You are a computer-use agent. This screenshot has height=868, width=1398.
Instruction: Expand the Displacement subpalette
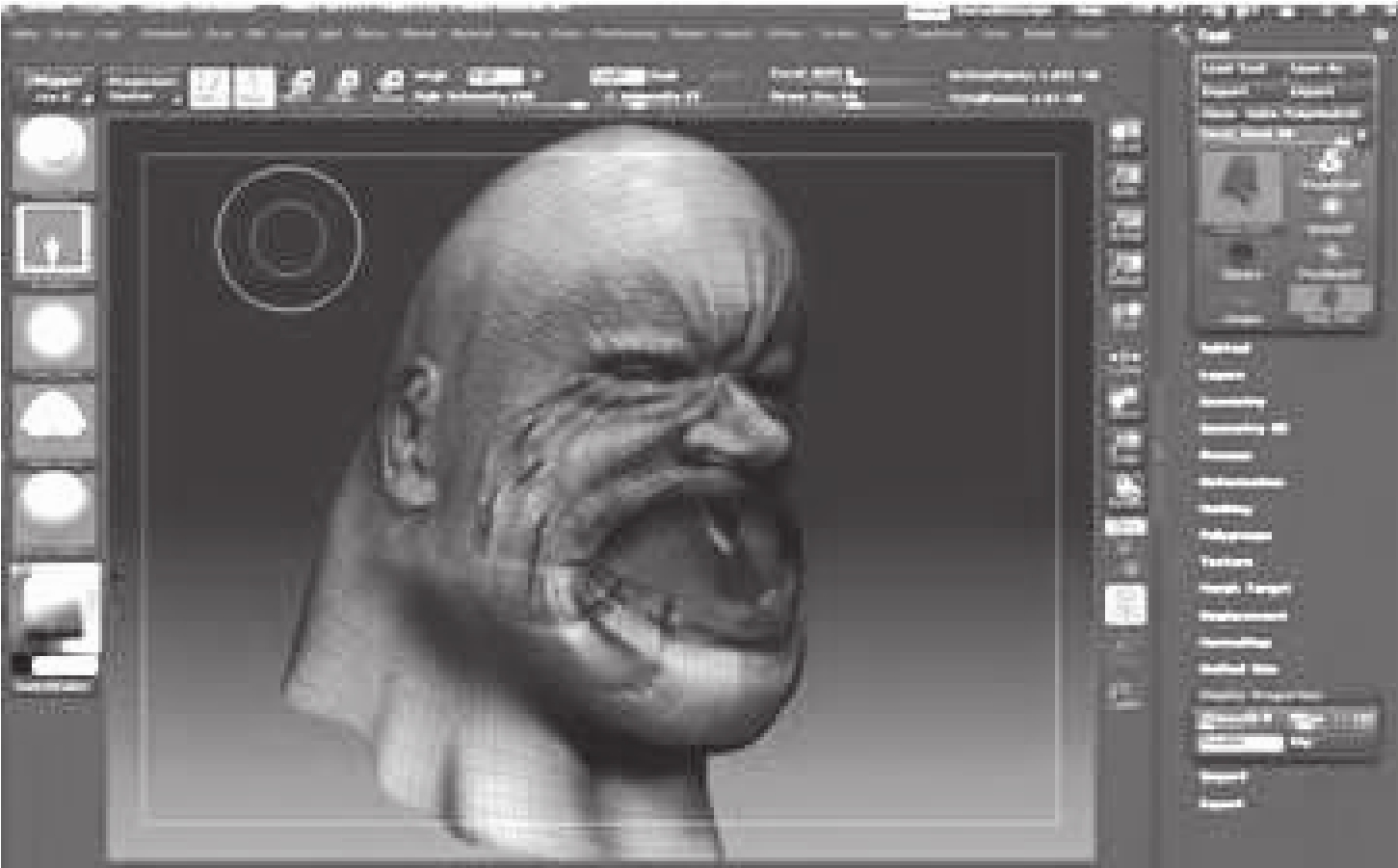[x=1243, y=615]
